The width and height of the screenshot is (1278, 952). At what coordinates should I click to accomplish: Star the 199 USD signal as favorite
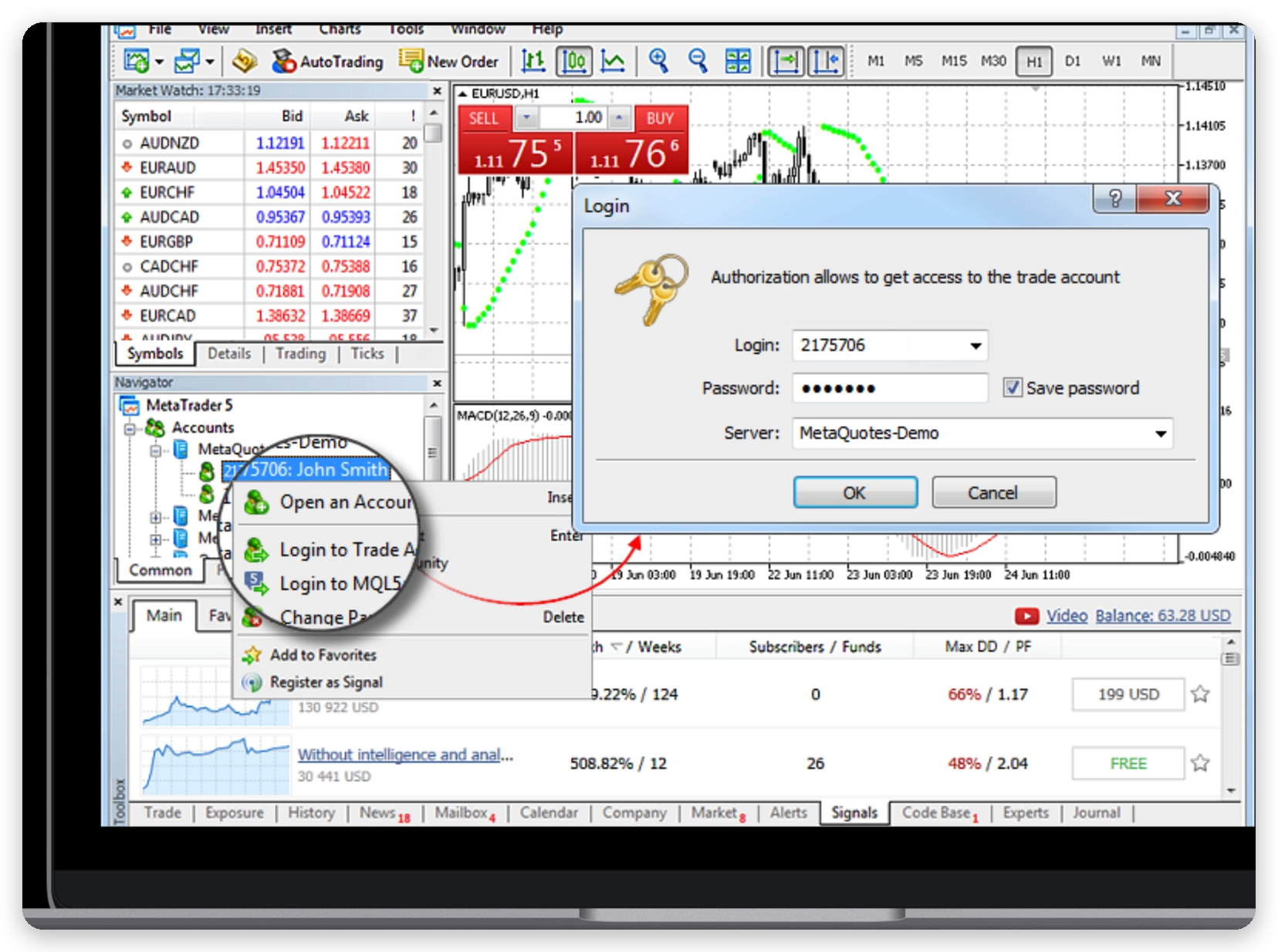click(1200, 694)
